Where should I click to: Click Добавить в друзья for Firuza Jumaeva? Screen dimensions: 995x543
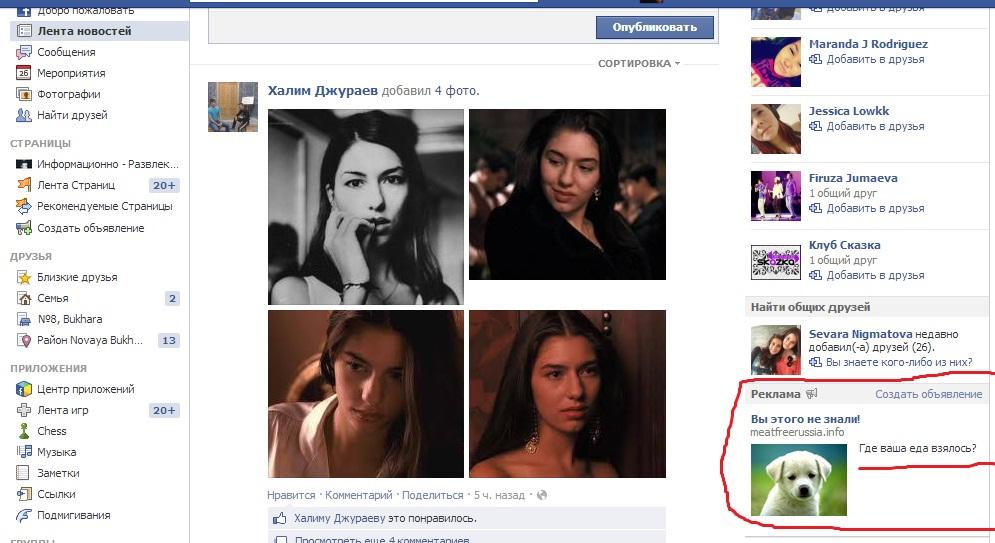tap(875, 208)
